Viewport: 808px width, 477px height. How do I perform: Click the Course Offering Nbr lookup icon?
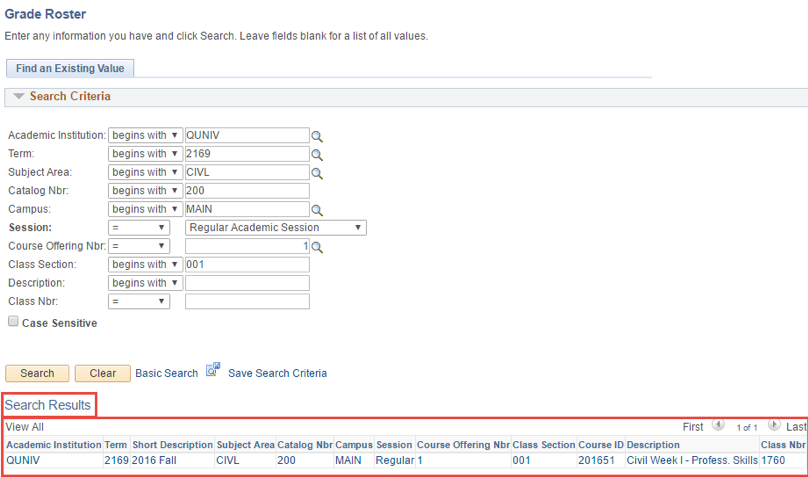(x=317, y=247)
